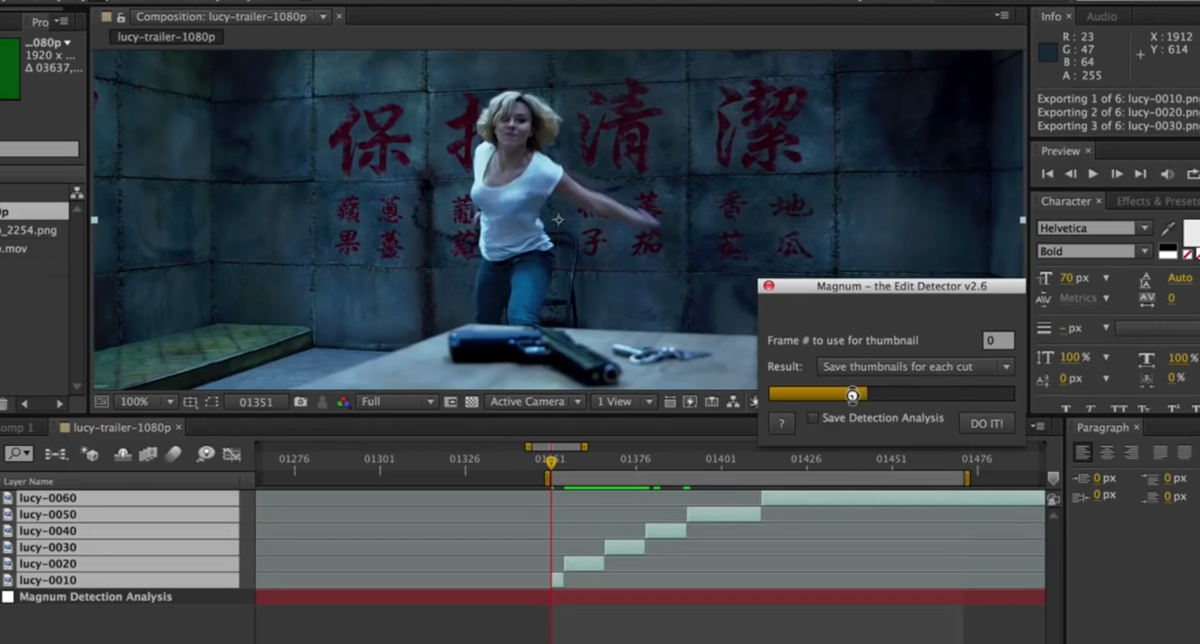The width and height of the screenshot is (1200, 644).
Task: Switch to the Audio panel tab
Action: click(x=1102, y=16)
